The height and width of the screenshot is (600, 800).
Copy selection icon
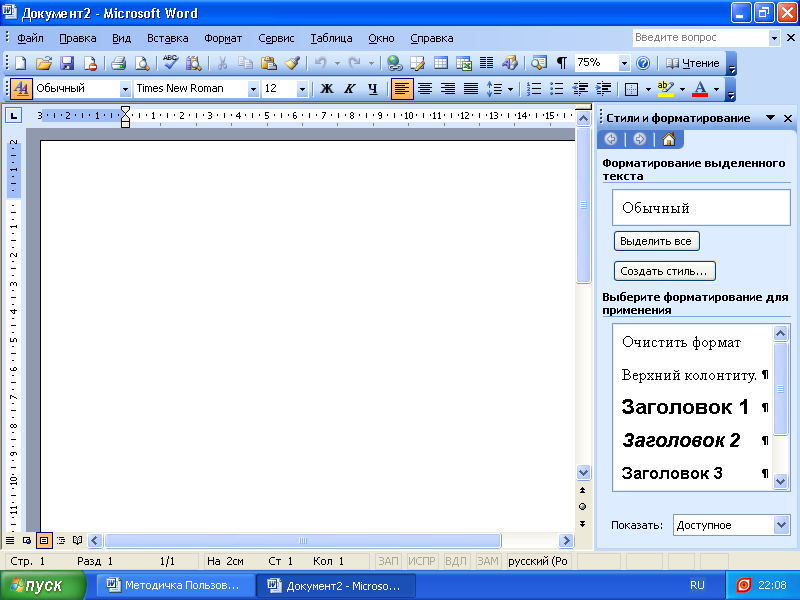245,63
